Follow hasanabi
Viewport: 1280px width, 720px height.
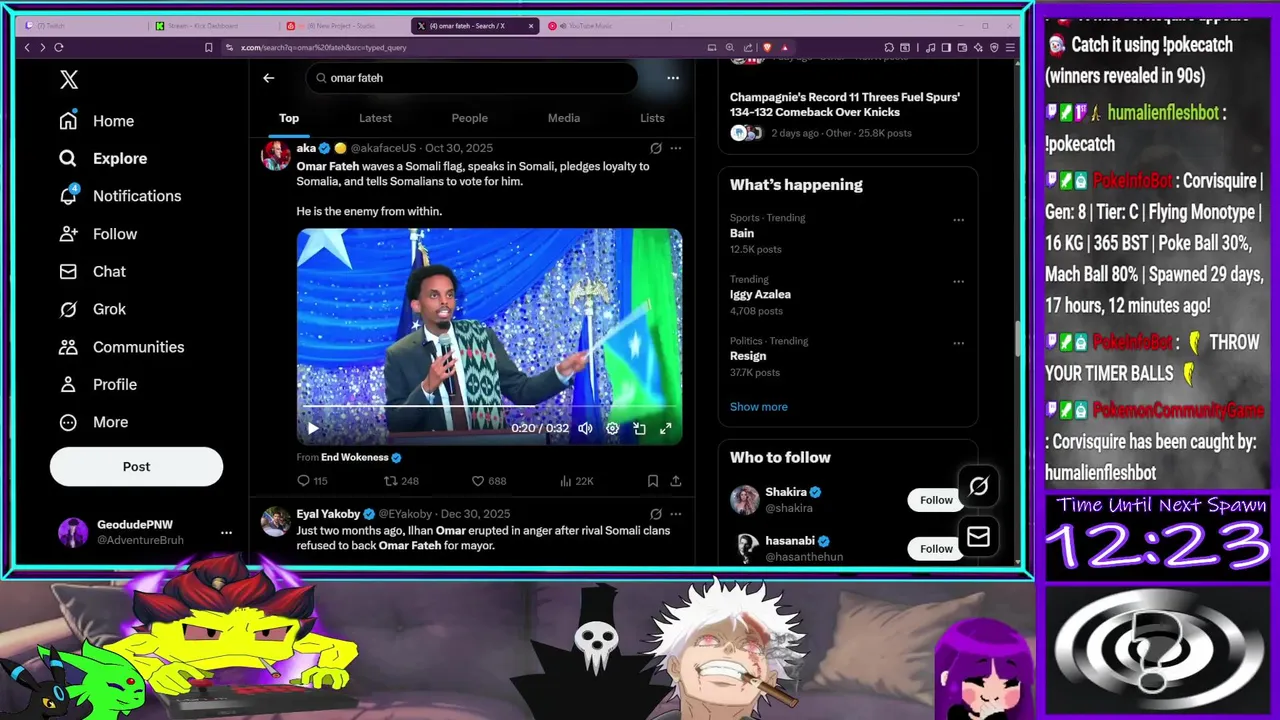point(936,548)
